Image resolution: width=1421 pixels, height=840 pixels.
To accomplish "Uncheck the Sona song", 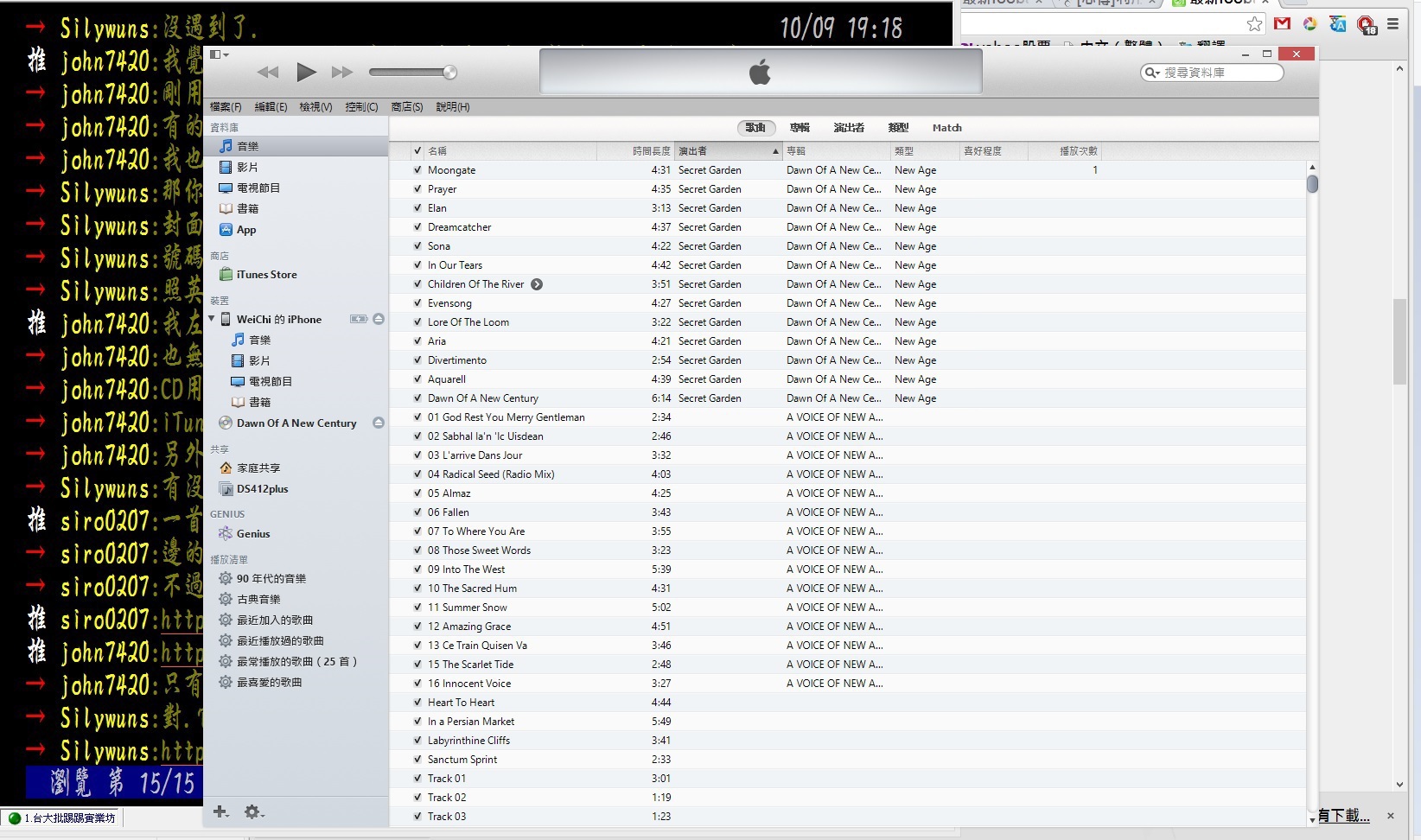I will (x=417, y=246).
